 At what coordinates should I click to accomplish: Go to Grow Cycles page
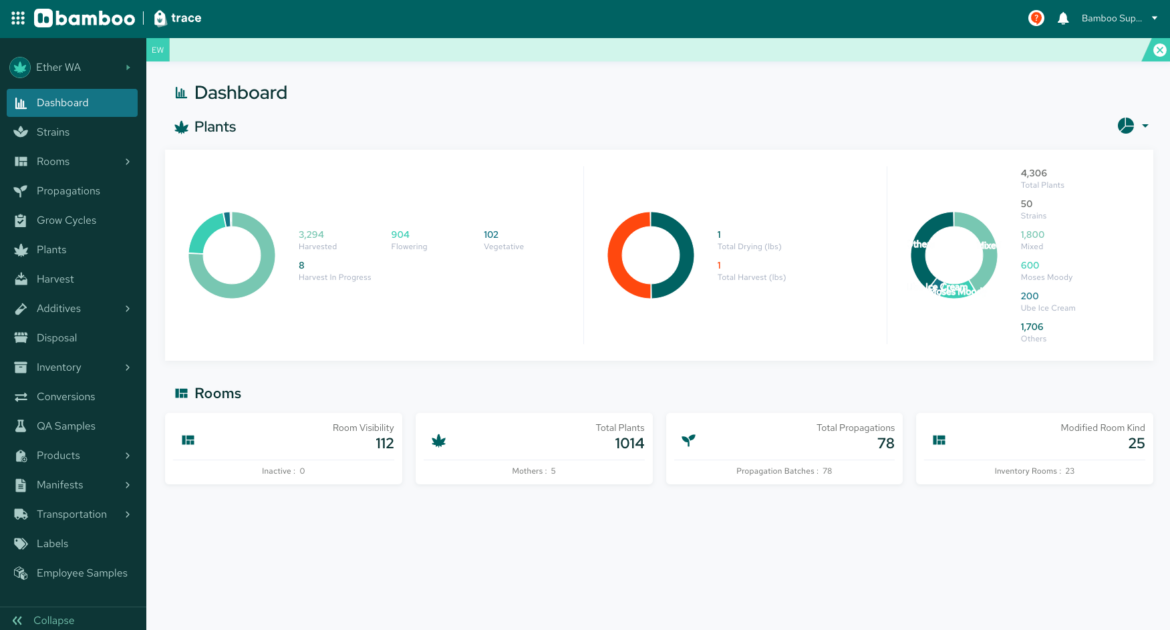click(66, 220)
